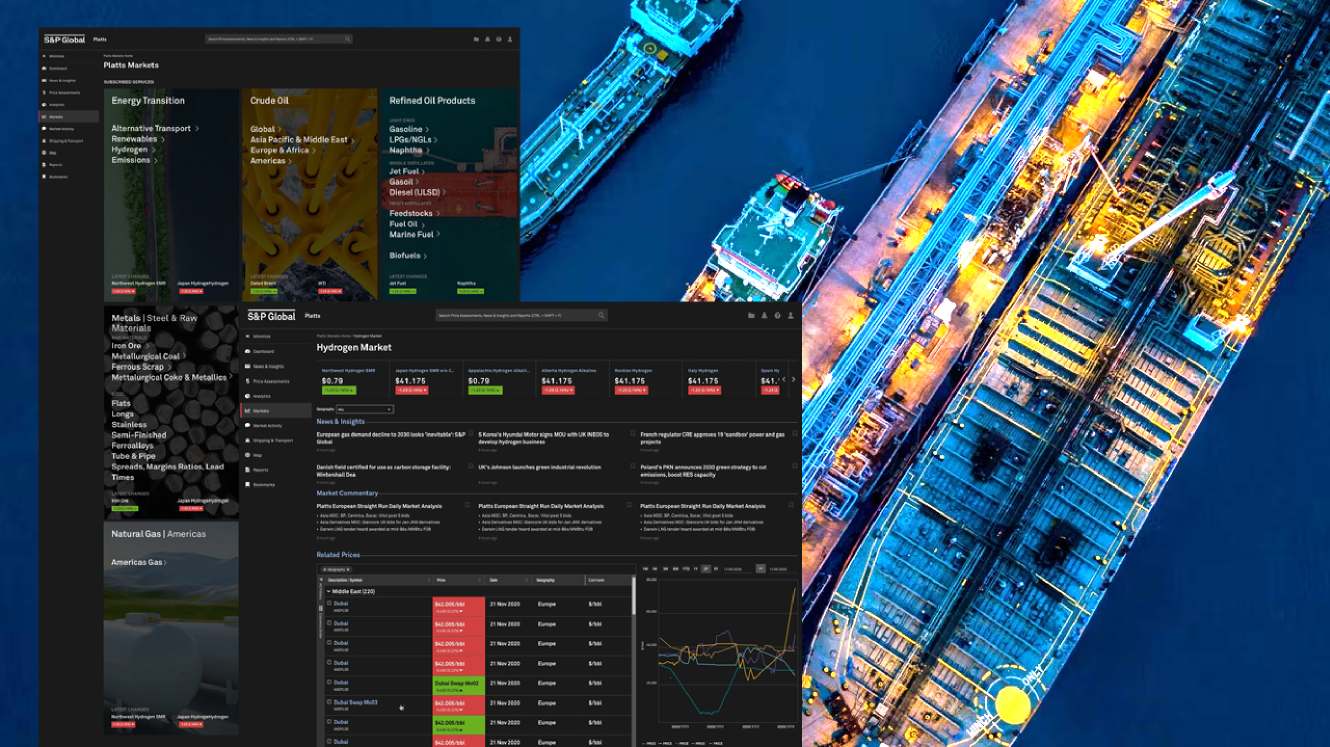Screen dimensions: 1330x747
Task: Open folder icon in Hydrogen Market header
Action: pyautogui.click(x=751, y=316)
